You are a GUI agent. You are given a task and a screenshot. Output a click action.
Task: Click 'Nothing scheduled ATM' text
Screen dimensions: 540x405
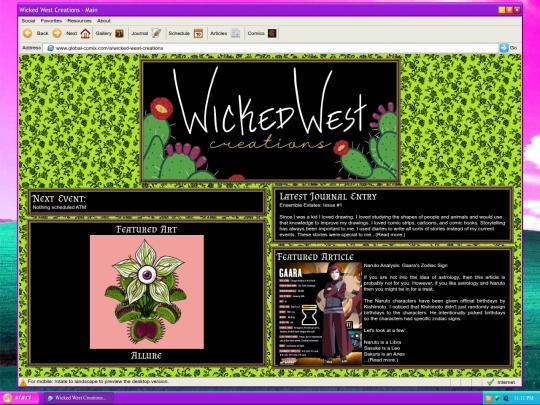pos(59,207)
